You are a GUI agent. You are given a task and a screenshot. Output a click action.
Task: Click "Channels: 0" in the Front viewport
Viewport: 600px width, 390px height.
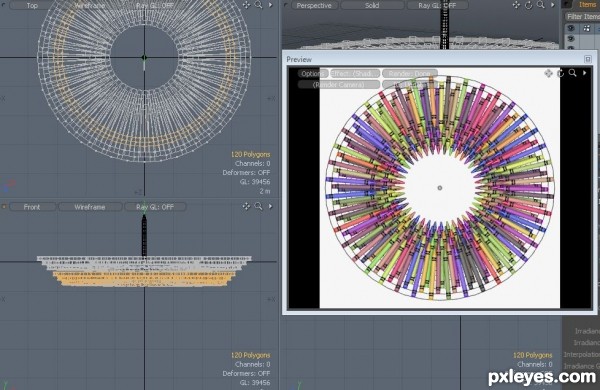[x=253, y=364]
